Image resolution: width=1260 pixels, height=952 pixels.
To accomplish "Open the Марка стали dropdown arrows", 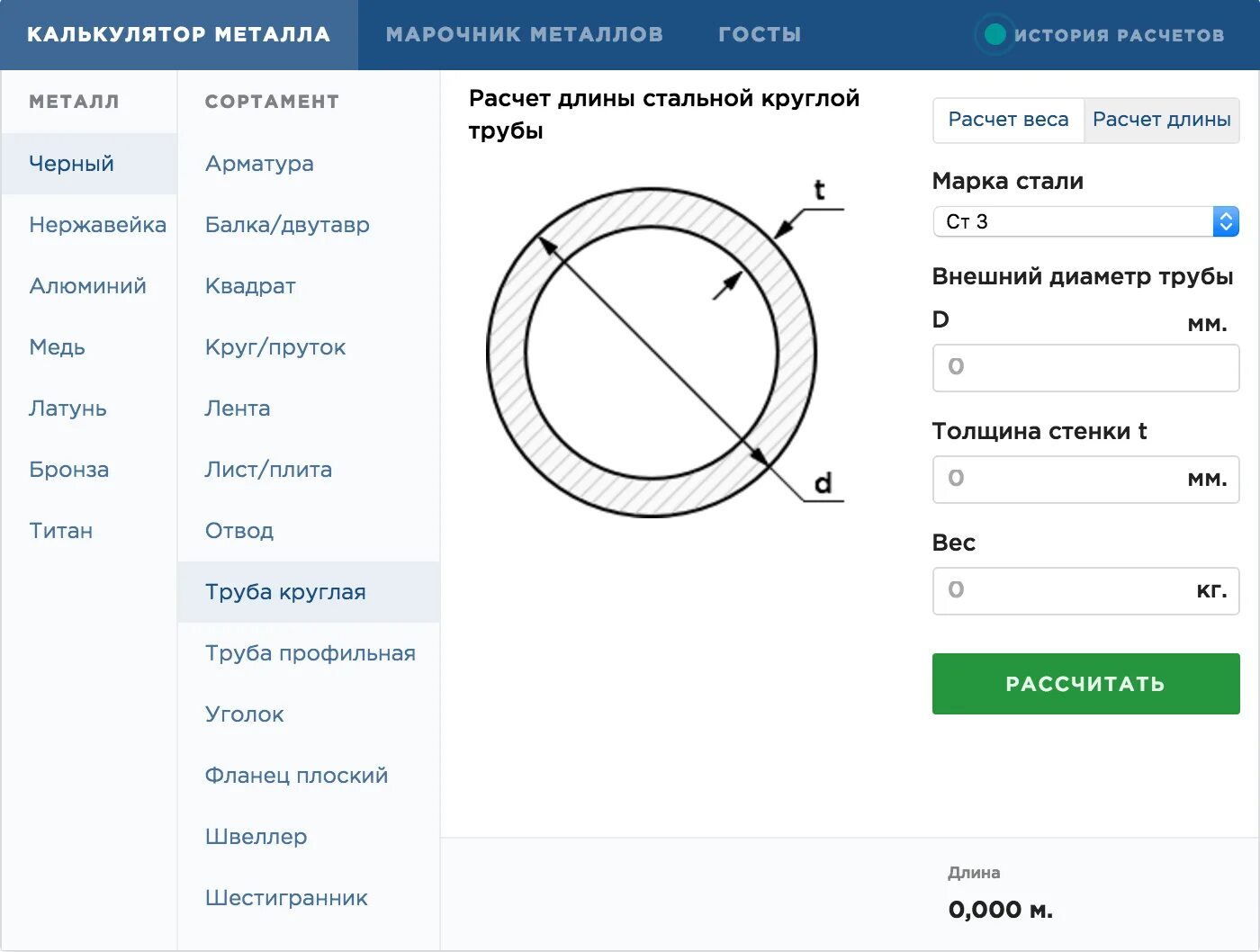I will (x=1225, y=221).
